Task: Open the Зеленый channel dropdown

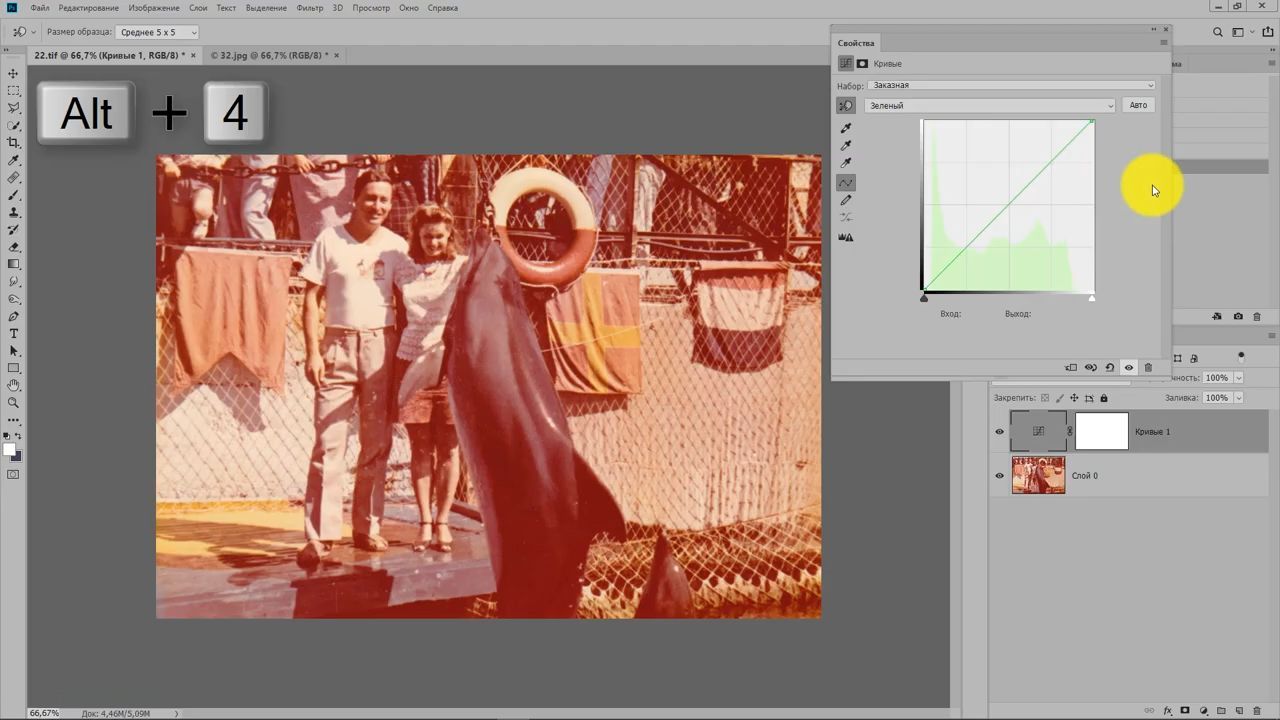Action: (x=990, y=106)
